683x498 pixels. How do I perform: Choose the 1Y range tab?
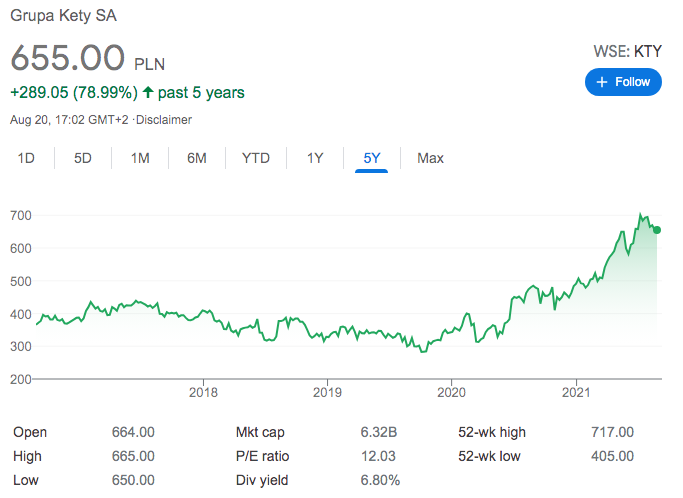click(315, 158)
